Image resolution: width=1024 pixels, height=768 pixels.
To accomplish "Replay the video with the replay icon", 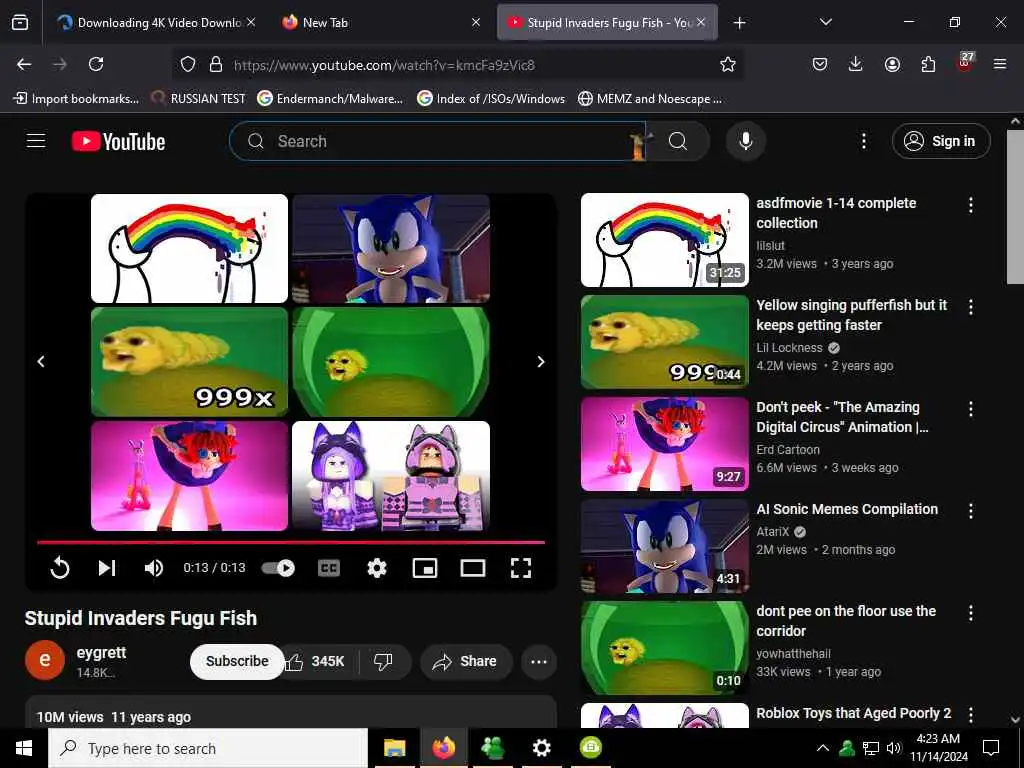I will point(59,568).
